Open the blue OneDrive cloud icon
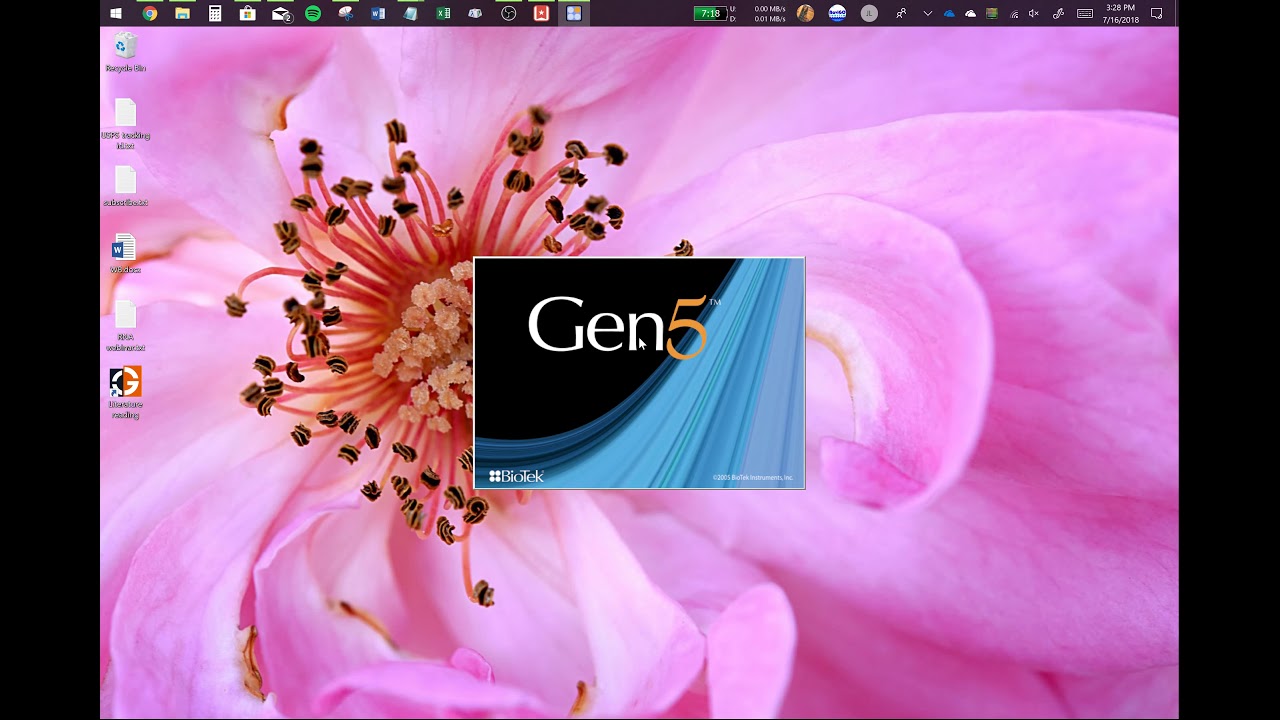Viewport: 1280px width, 720px height. [949, 13]
